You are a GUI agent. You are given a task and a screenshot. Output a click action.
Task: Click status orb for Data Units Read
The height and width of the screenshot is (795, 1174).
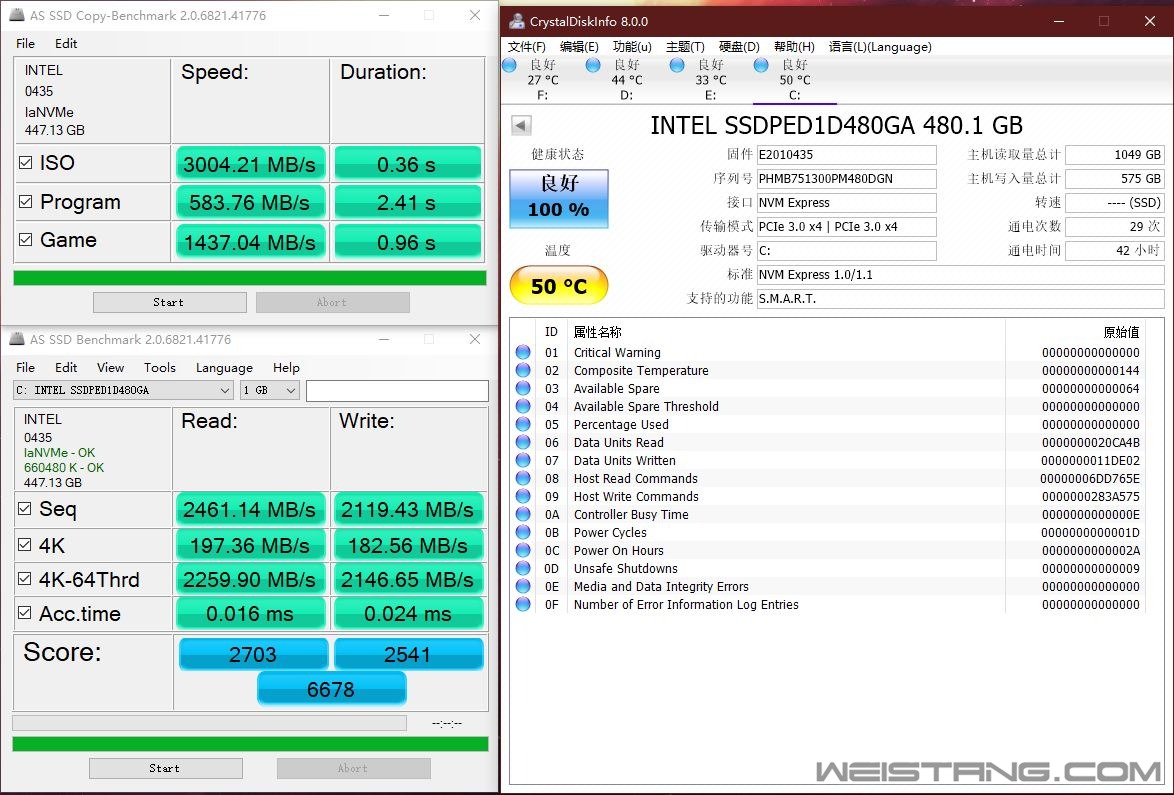pyautogui.click(x=523, y=442)
